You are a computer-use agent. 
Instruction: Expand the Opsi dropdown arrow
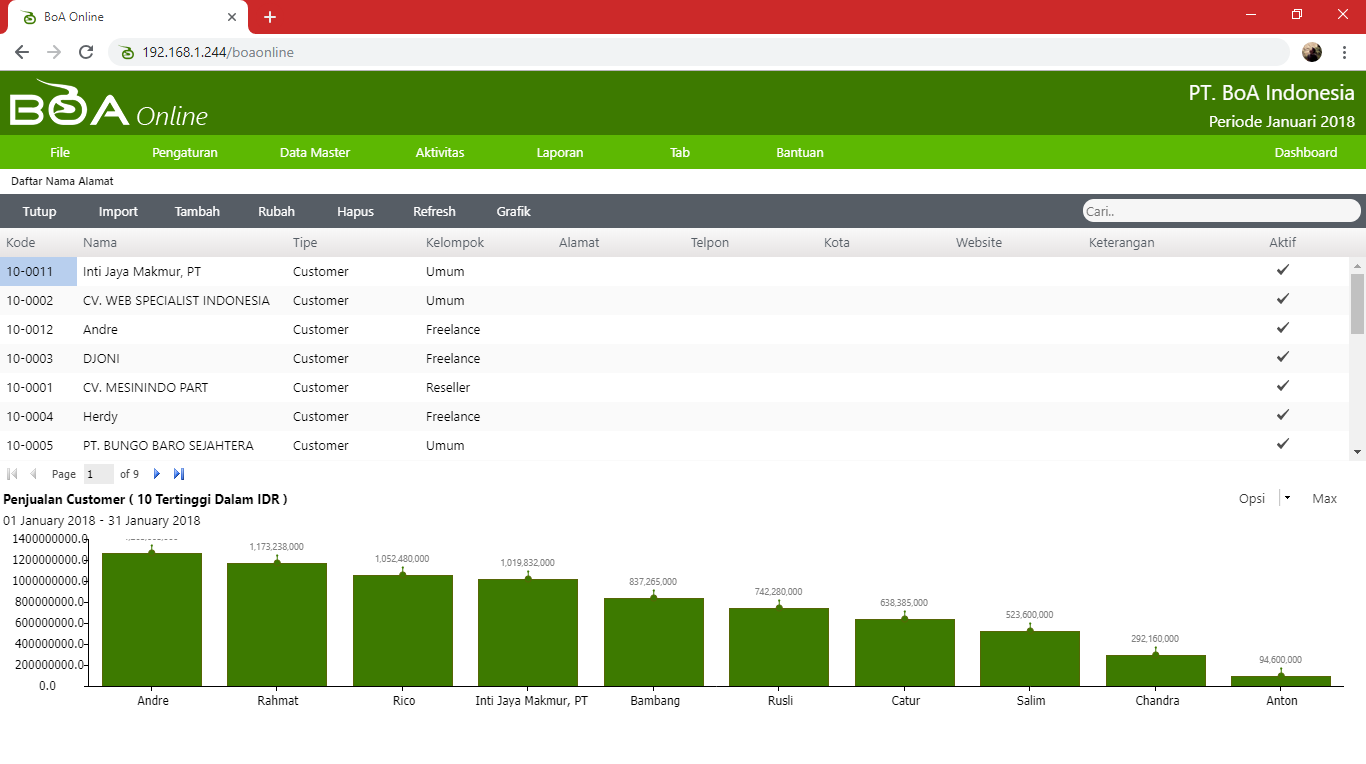tap(1287, 498)
